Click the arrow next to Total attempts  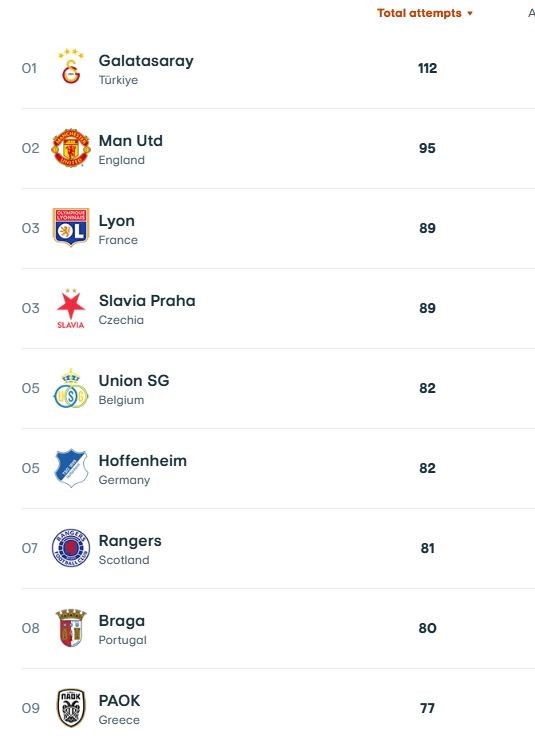470,13
